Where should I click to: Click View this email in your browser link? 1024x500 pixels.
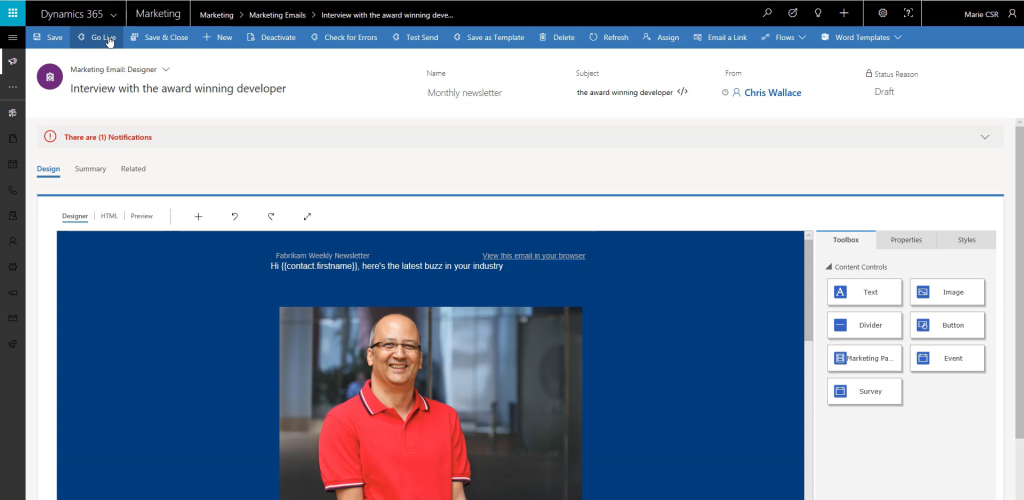click(534, 256)
